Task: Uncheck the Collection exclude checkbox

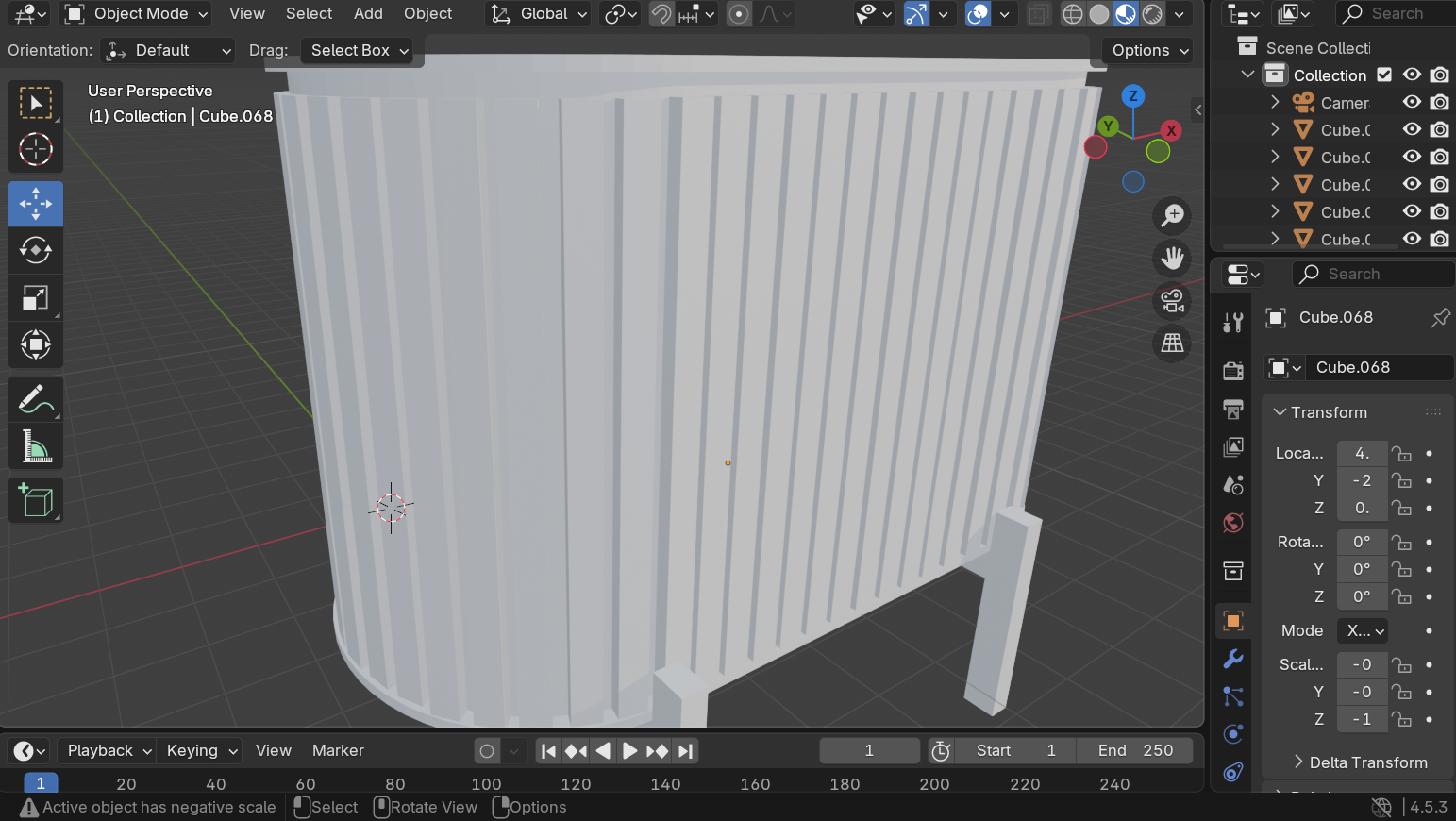Action: tap(1384, 75)
